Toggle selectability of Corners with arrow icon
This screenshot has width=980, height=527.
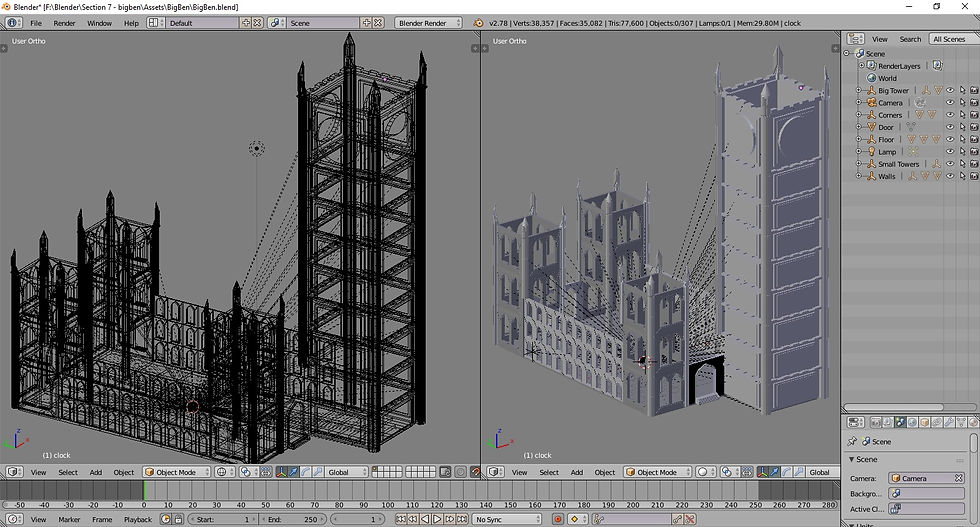(962, 115)
